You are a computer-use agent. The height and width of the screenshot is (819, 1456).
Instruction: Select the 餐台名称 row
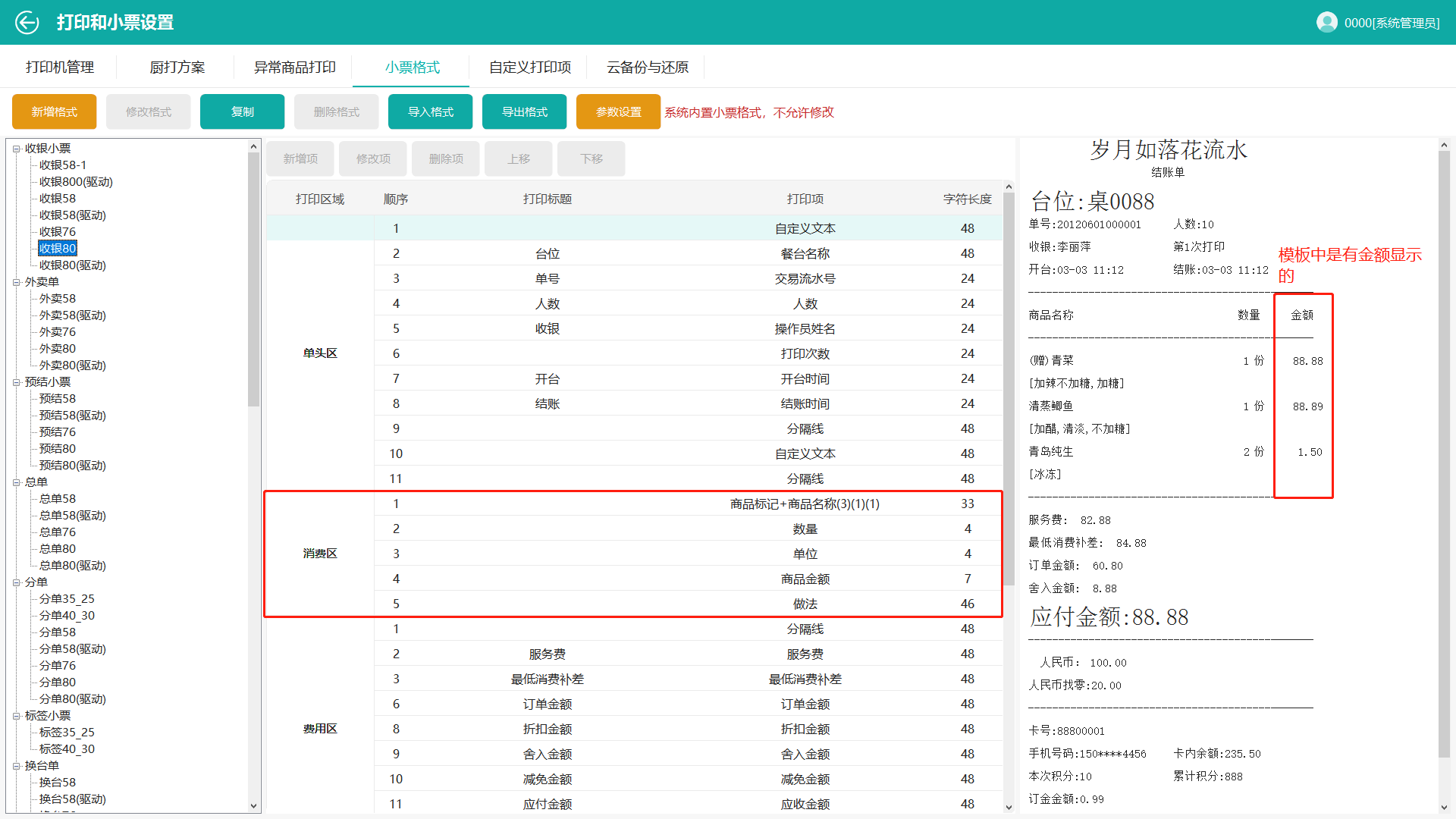(x=688, y=253)
